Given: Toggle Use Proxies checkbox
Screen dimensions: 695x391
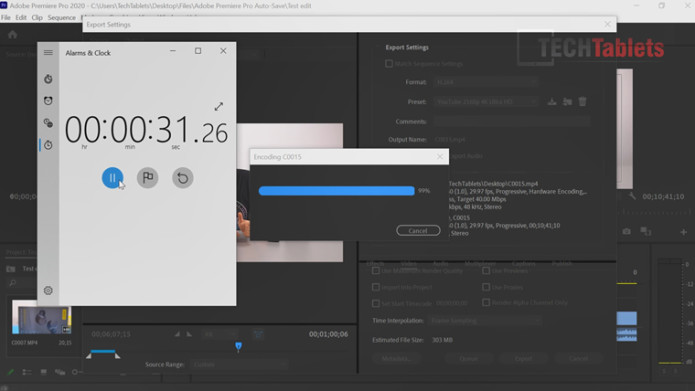Looking at the screenshot, I should pos(486,287).
